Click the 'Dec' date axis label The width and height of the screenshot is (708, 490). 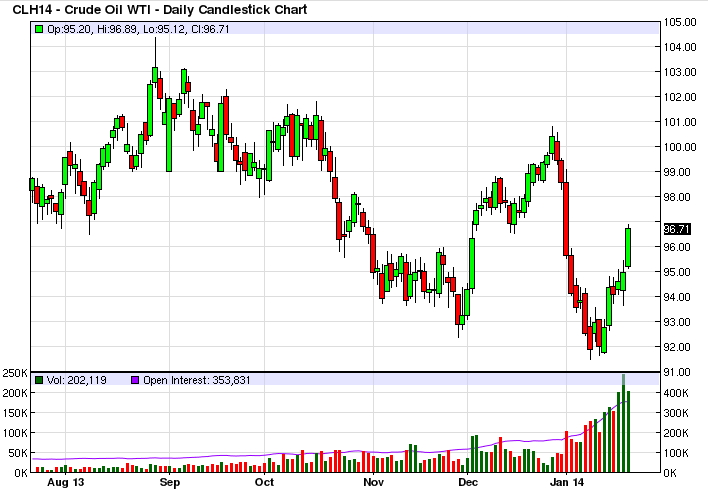point(468,482)
